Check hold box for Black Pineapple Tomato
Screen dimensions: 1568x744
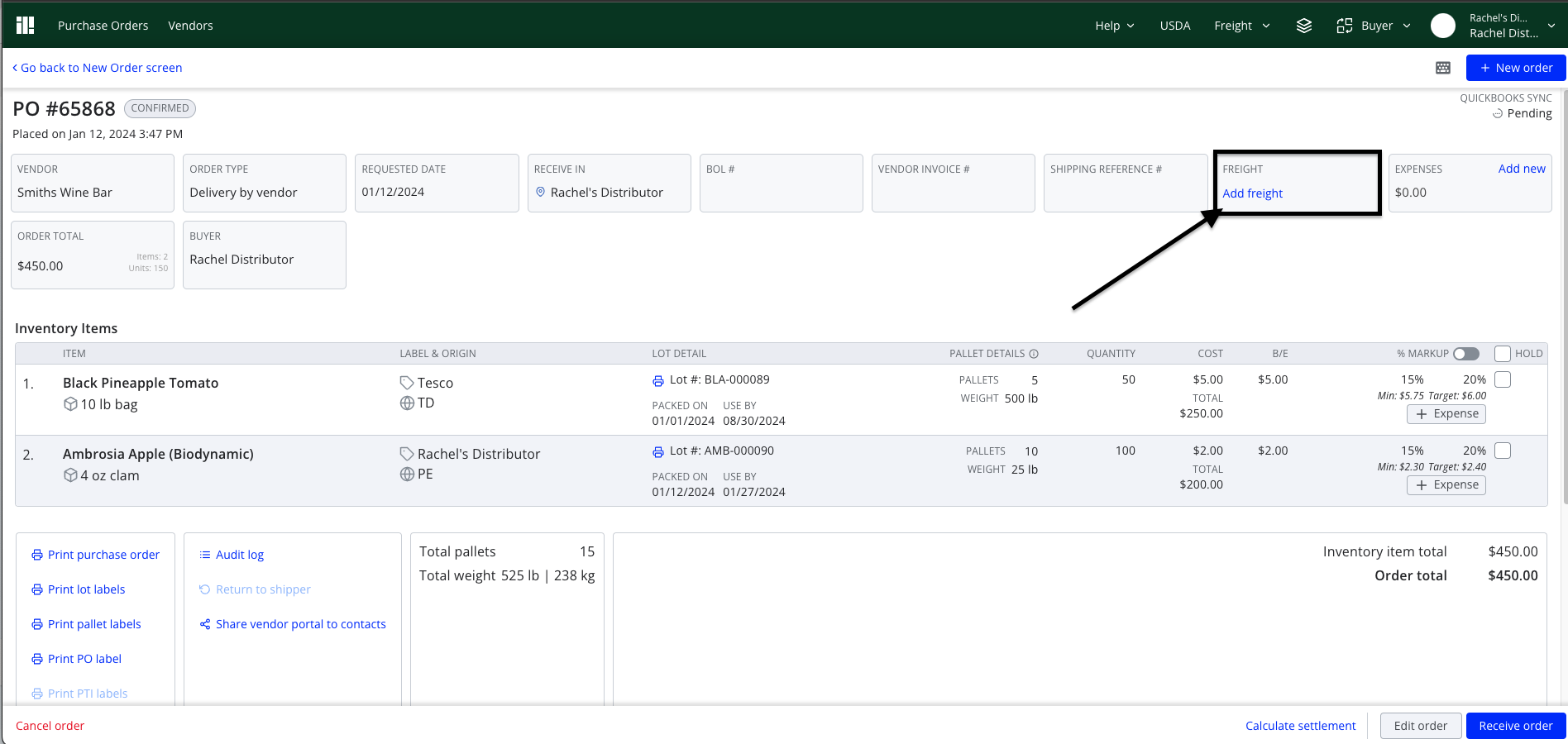pyautogui.click(x=1503, y=379)
